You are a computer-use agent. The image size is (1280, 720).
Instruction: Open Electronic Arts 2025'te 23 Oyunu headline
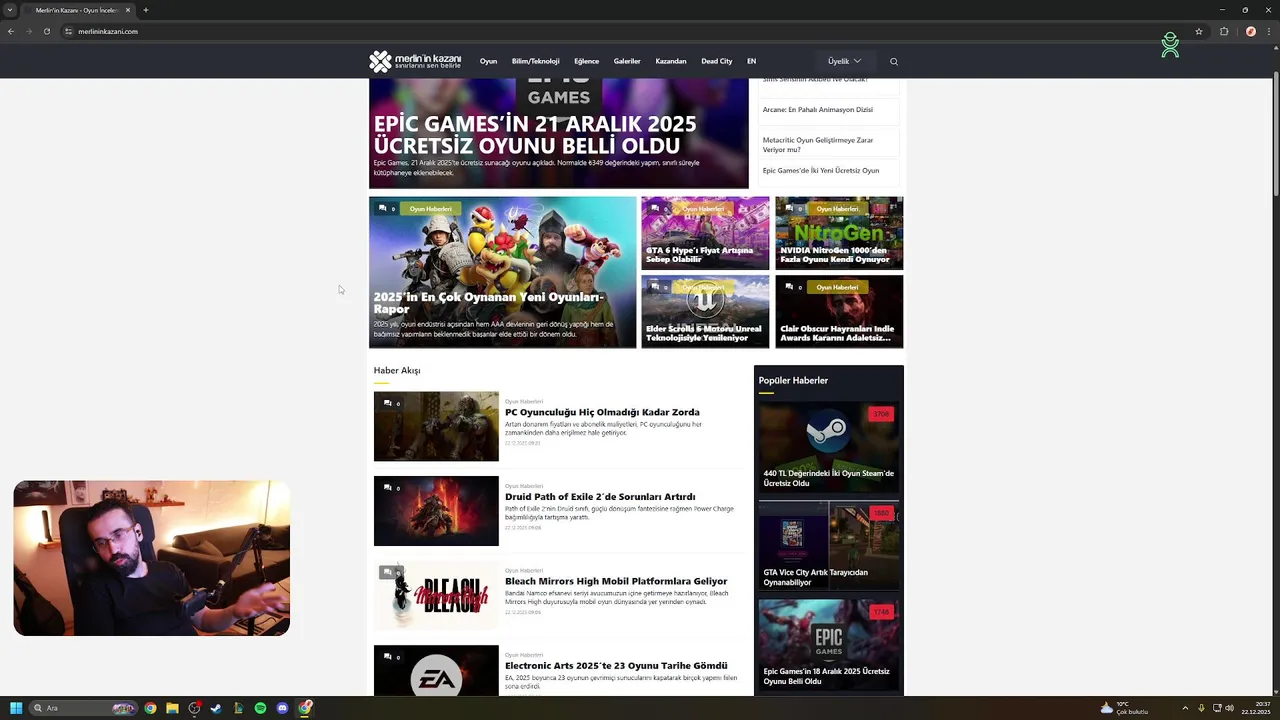click(x=616, y=666)
